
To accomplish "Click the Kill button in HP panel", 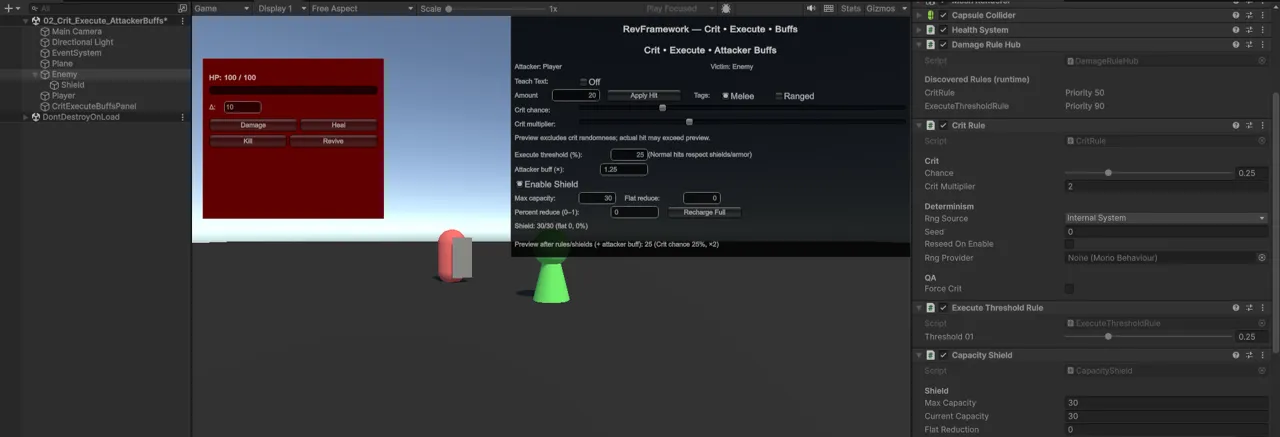I will click(248, 141).
